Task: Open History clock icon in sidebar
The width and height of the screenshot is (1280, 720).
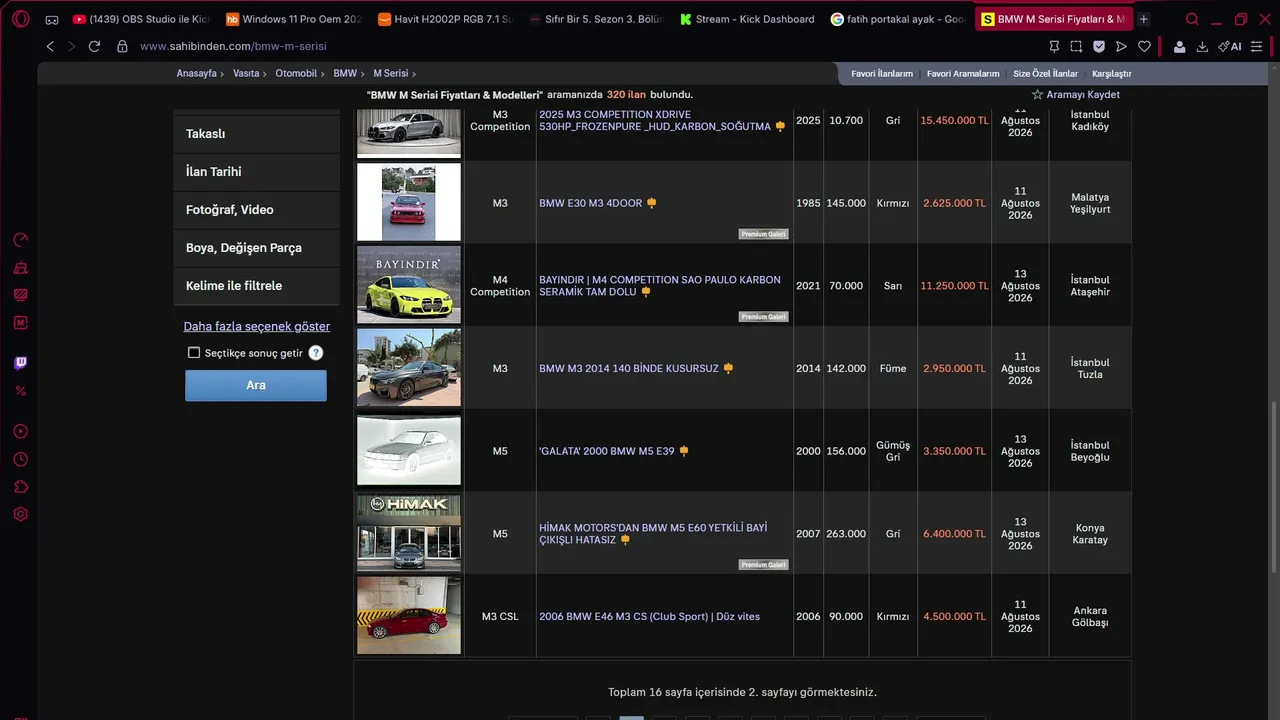Action: (20, 460)
